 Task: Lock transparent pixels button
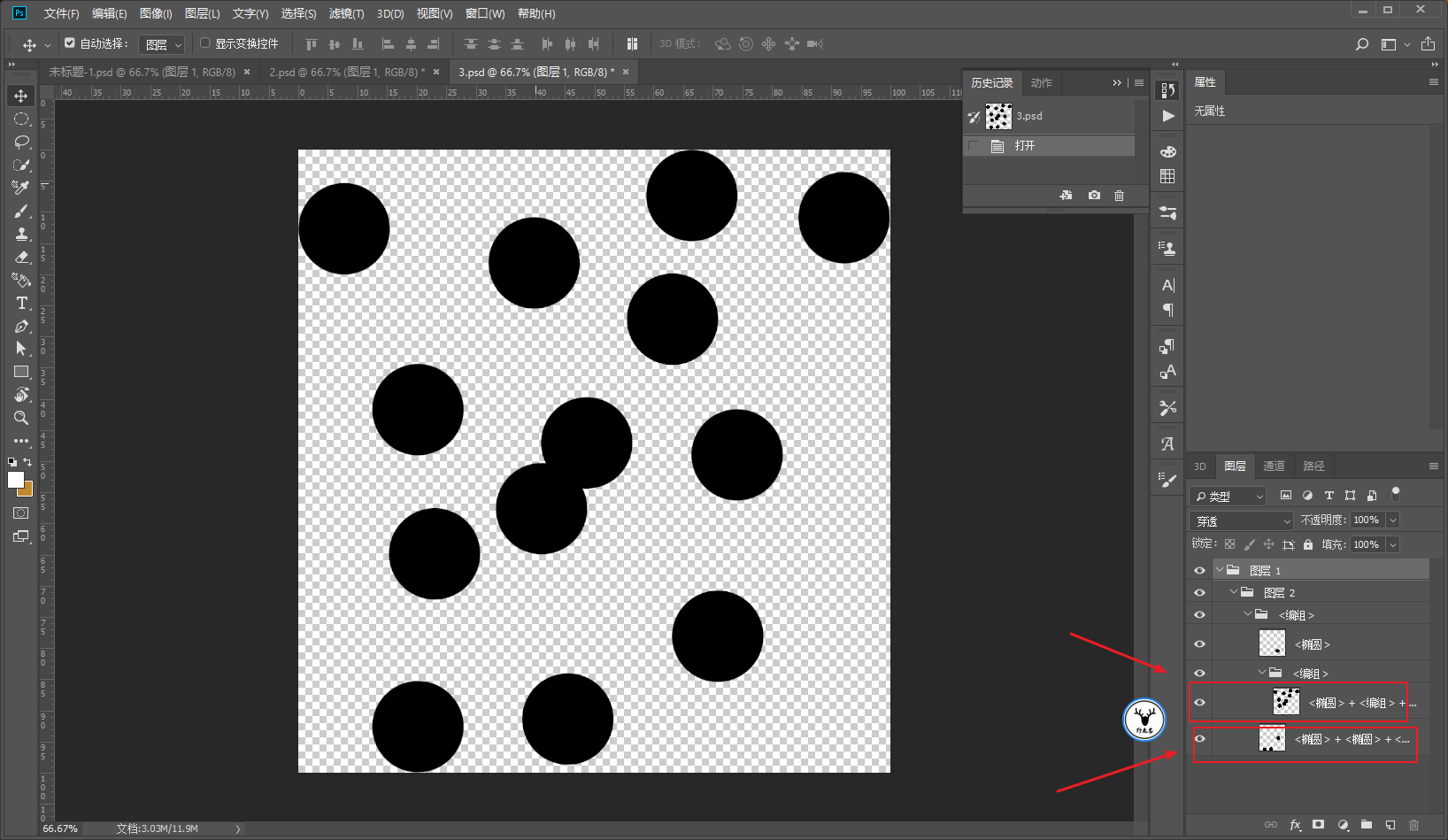click(x=1229, y=544)
